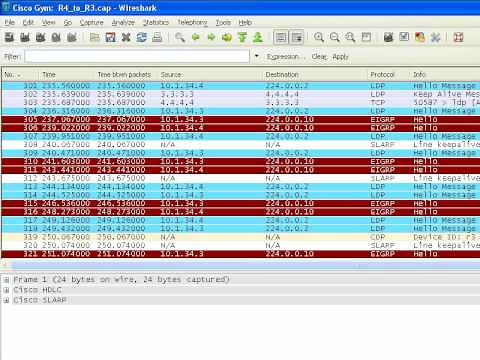480x360 pixels.
Task: Reload the capture file icon
Action: (142, 37)
